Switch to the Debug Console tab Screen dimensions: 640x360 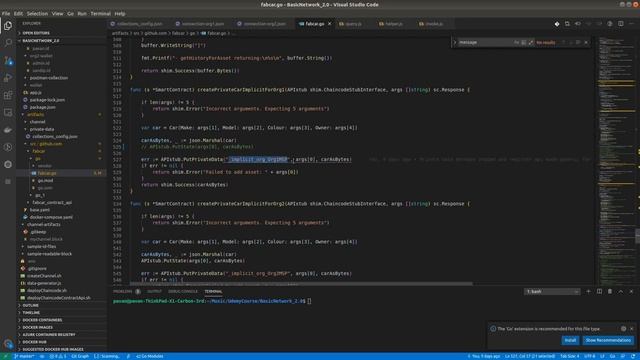click(x=183, y=291)
